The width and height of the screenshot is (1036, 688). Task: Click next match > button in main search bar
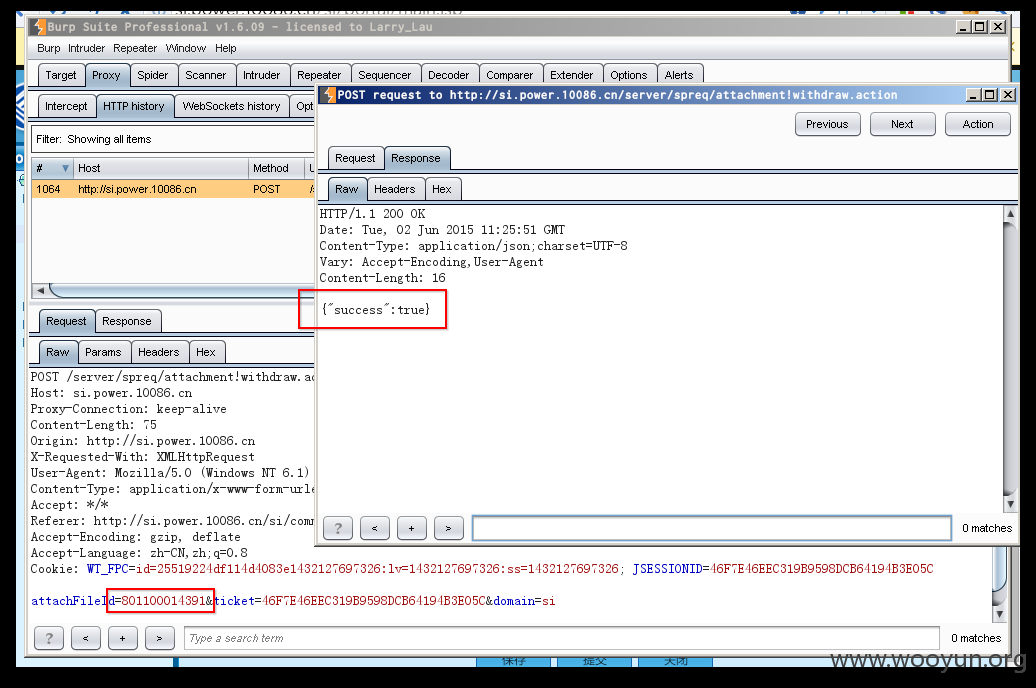[x=159, y=638]
